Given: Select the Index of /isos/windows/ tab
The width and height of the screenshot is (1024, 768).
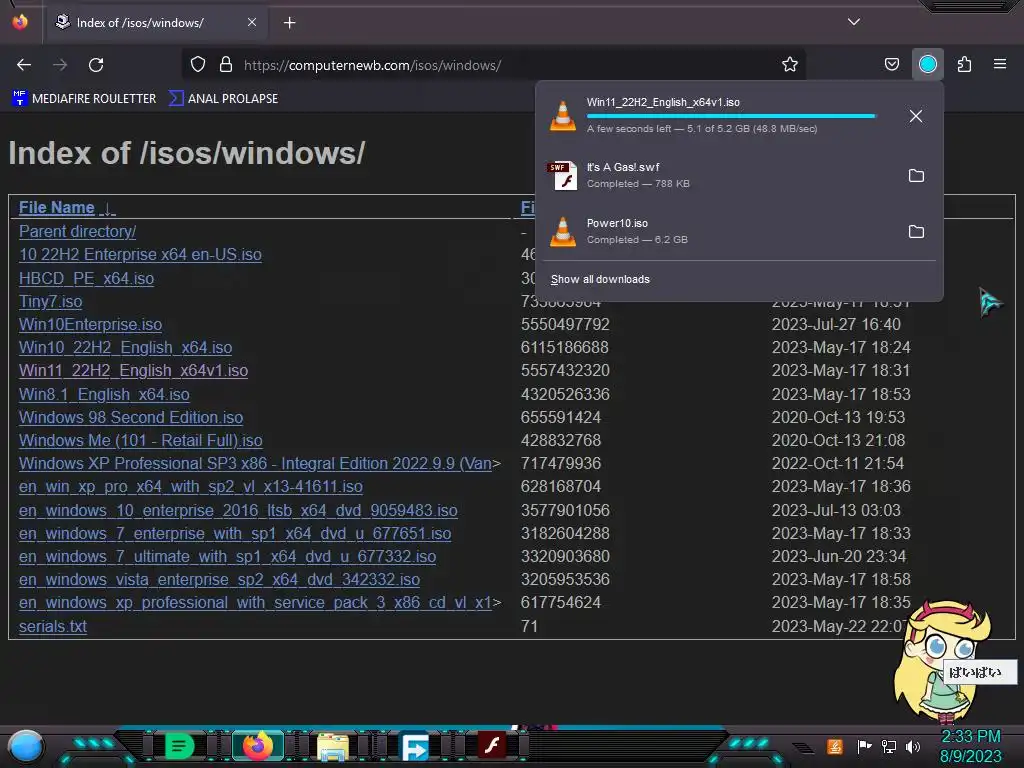Looking at the screenshot, I should pos(157,23).
